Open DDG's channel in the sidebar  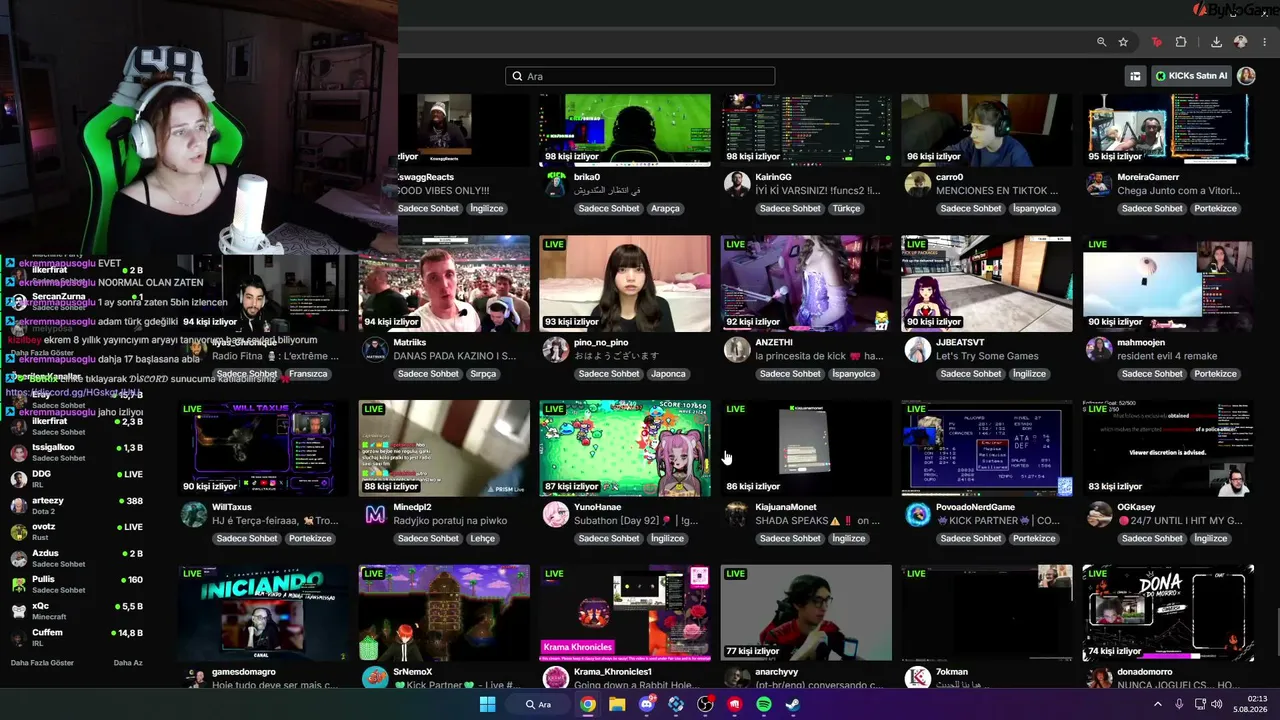(77, 479)
